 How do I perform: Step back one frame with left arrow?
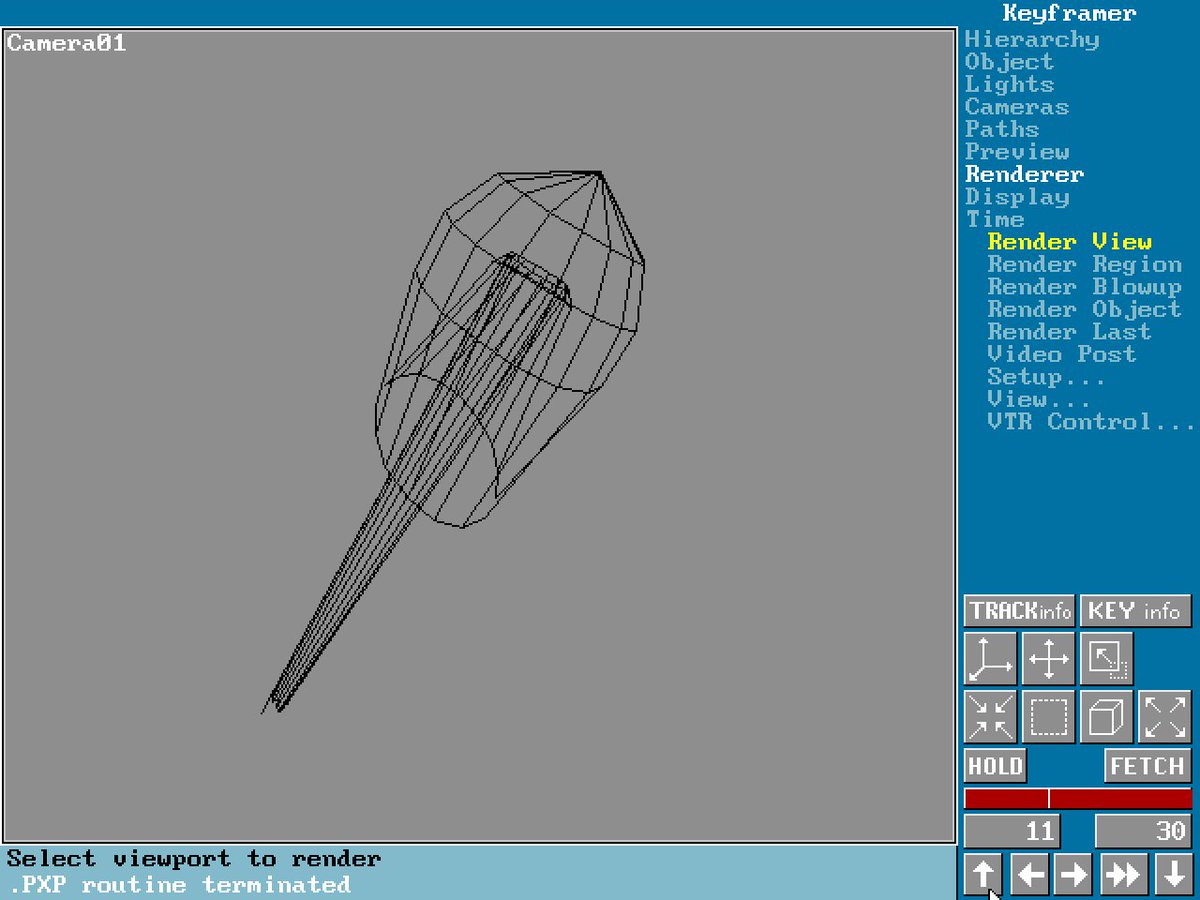tap(1029, 874)
